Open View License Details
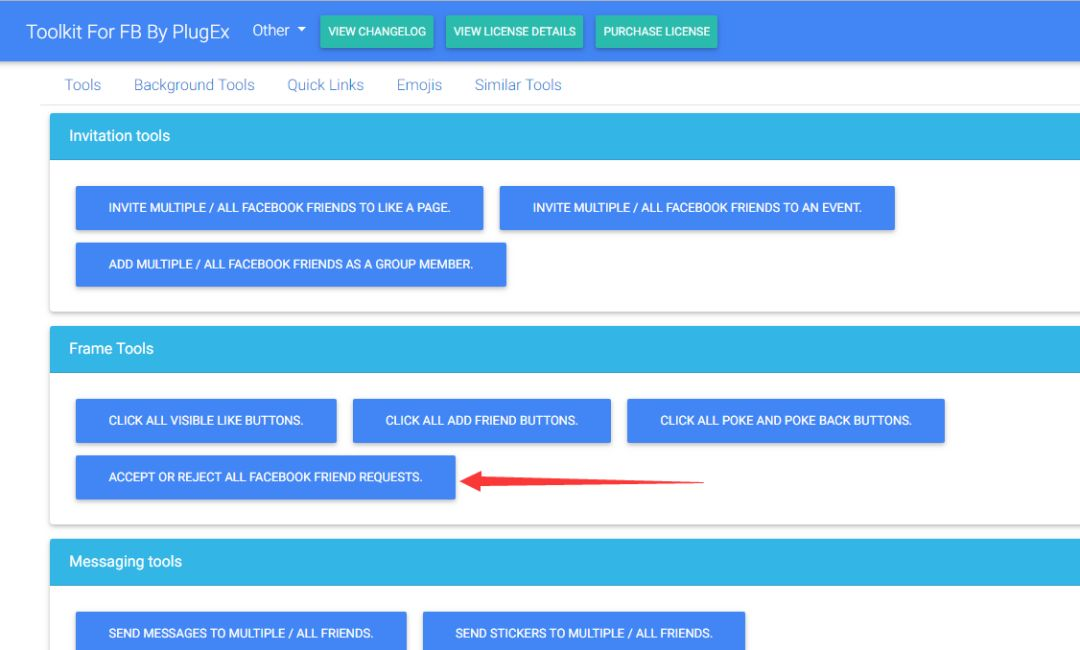 (x=515, y=32)
